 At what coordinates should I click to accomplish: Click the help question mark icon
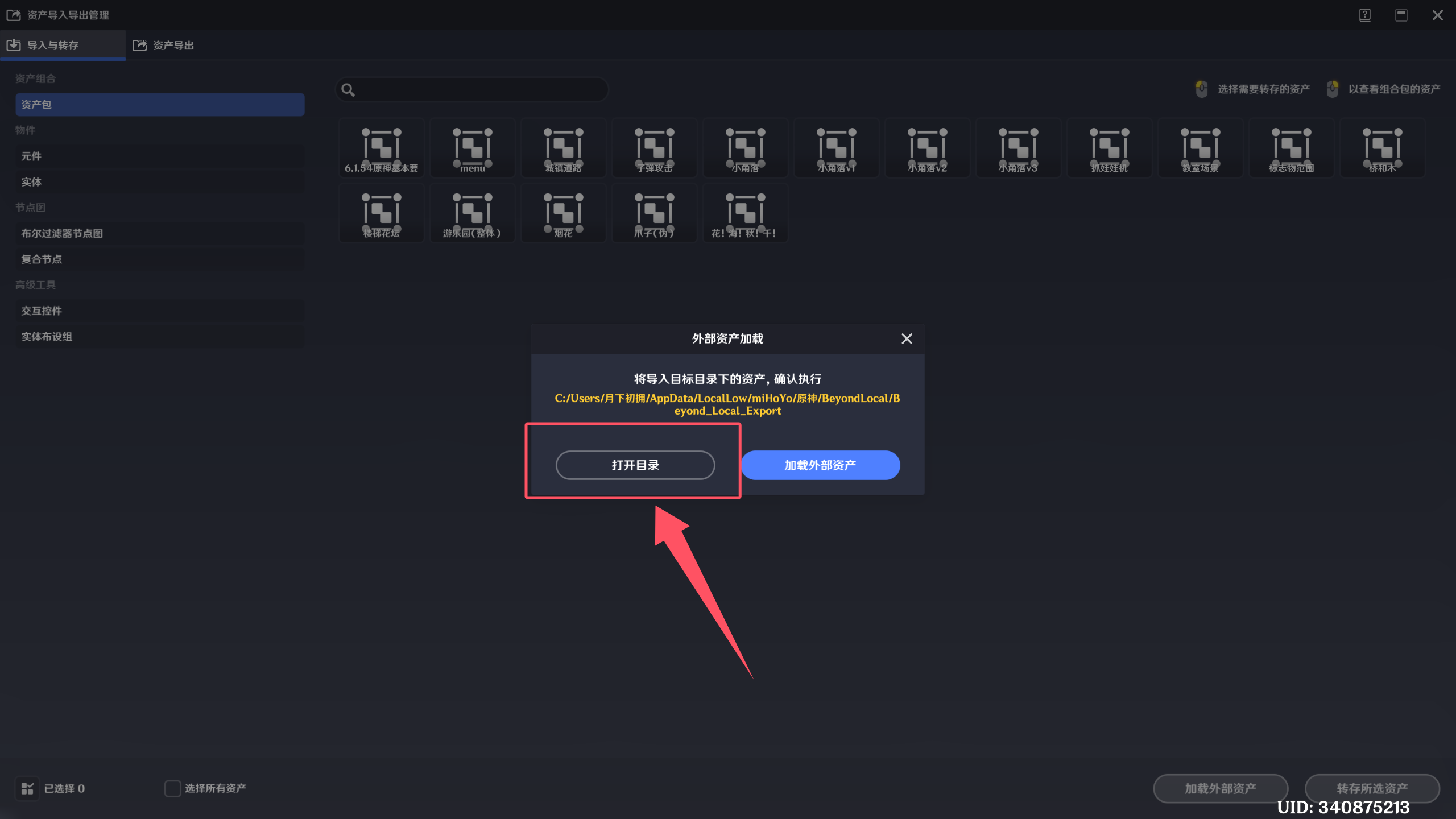1365,15
